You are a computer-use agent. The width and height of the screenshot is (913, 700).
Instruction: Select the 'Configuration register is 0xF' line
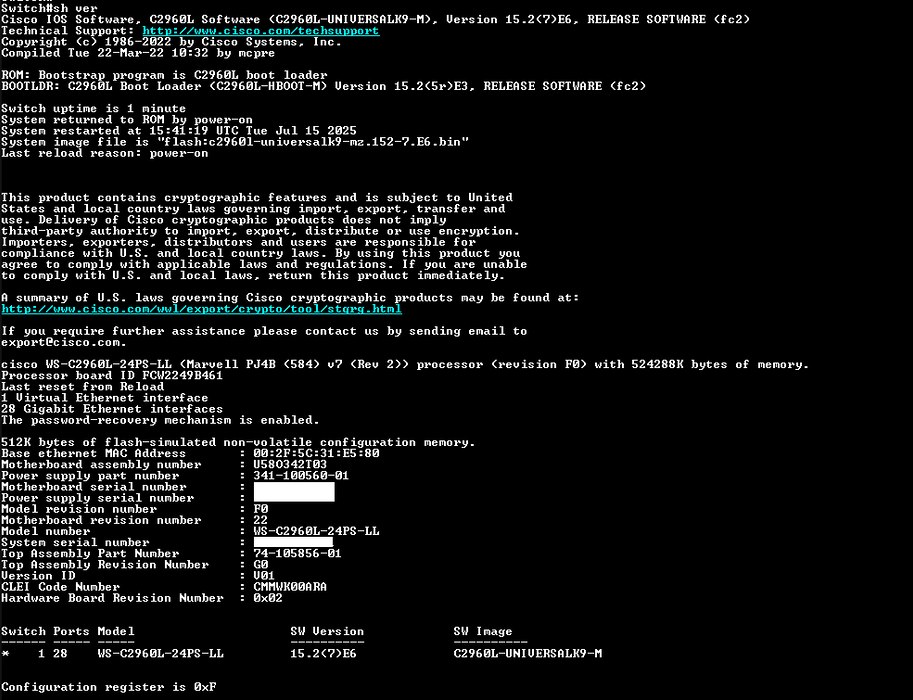coord(109,687)
